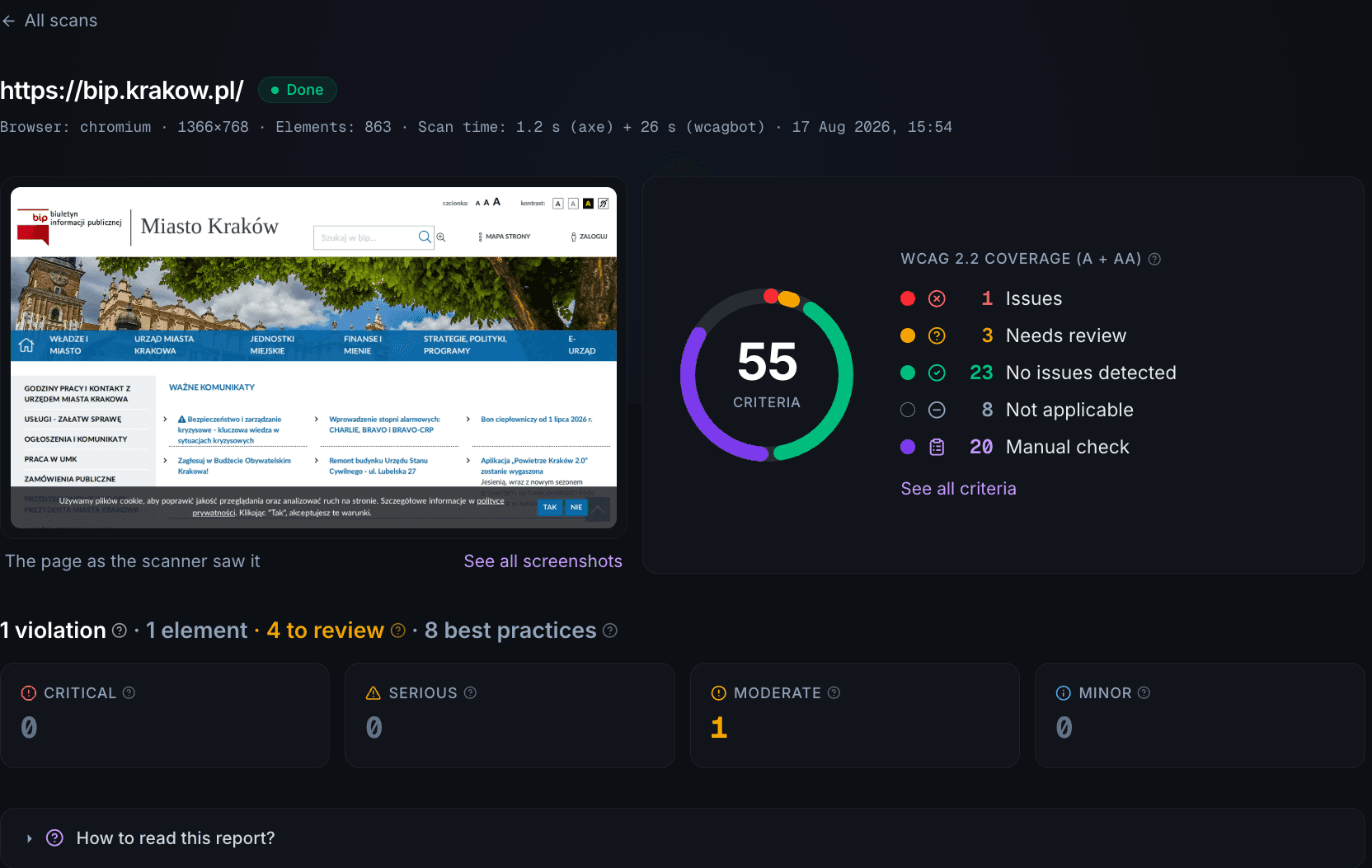Select the Manual check legend row
Screen dimensions: 1372x868
[x=1015, y=447]
